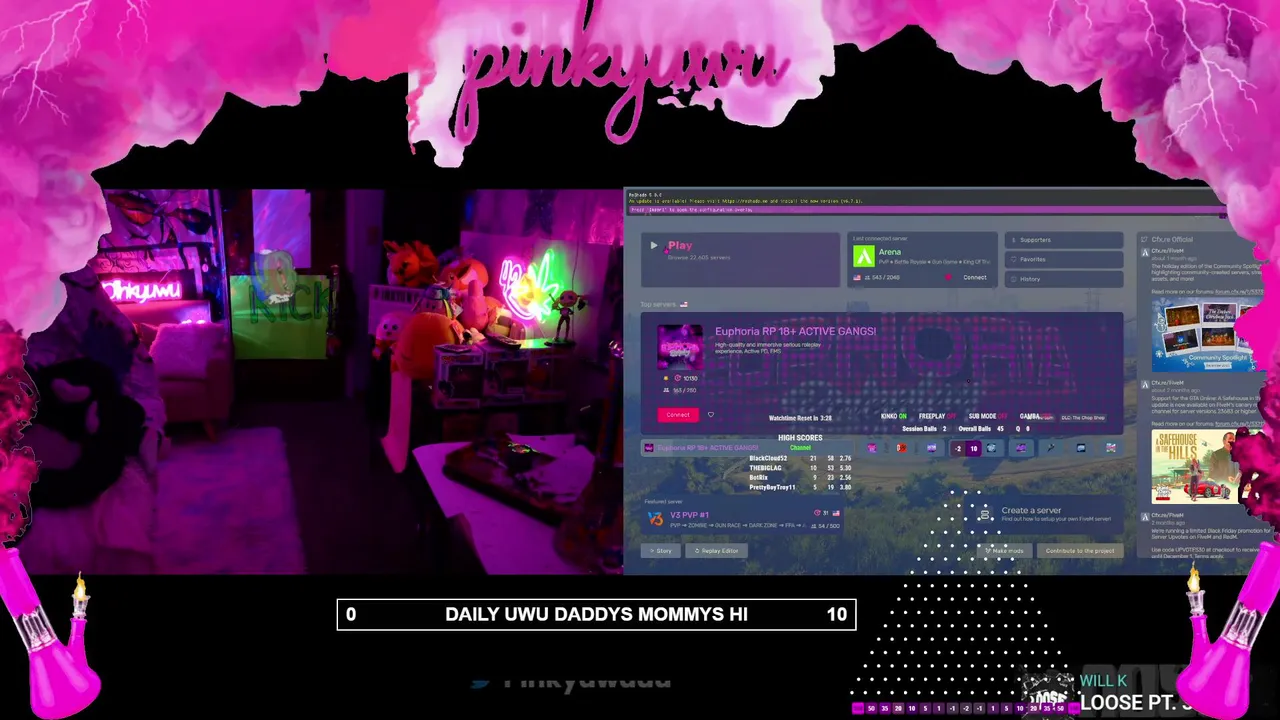Click the HIGH SCORES heading

[x=800, y=438]
